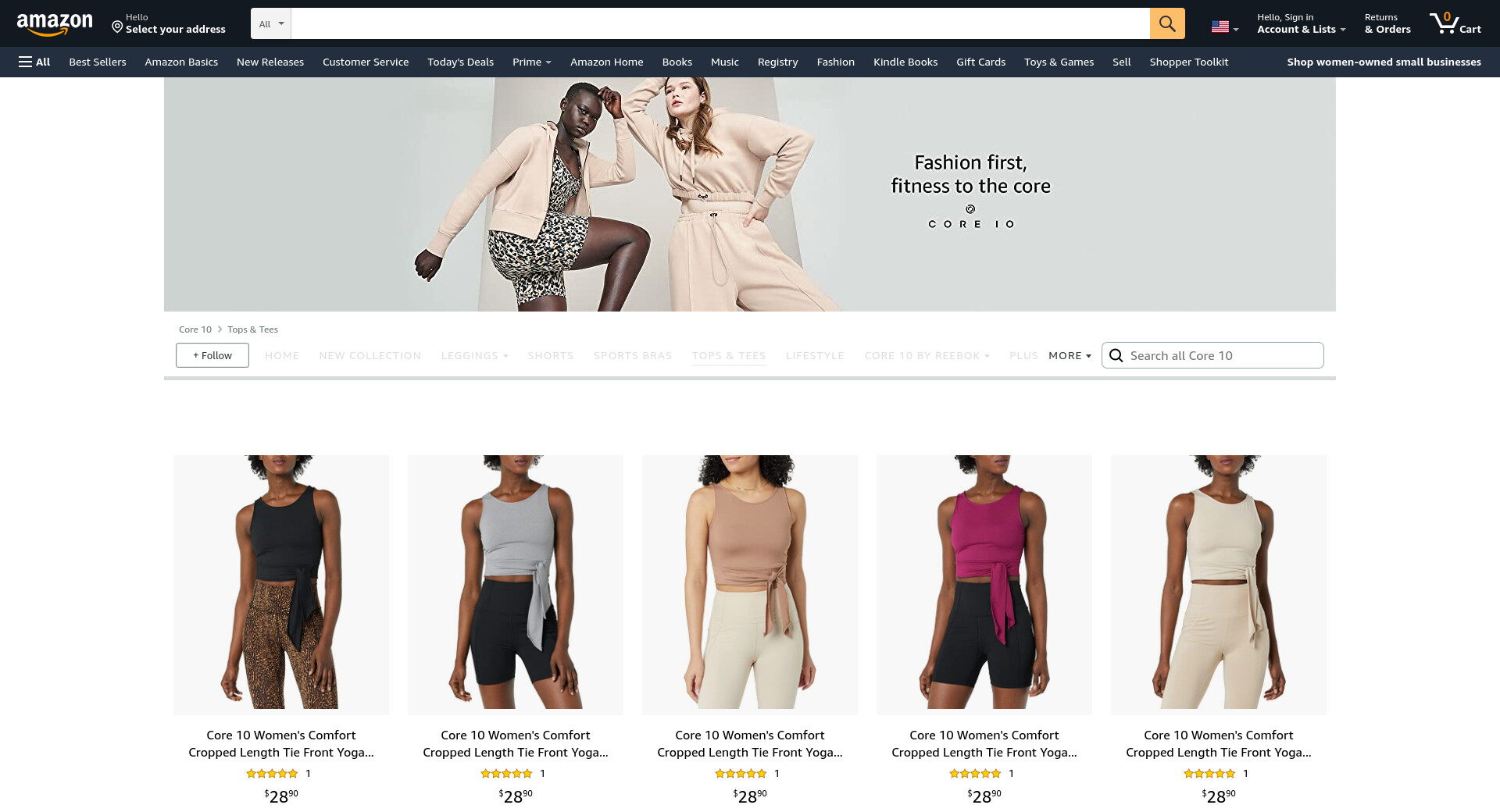Expand the Leggings store menu

tap(474, 356)
